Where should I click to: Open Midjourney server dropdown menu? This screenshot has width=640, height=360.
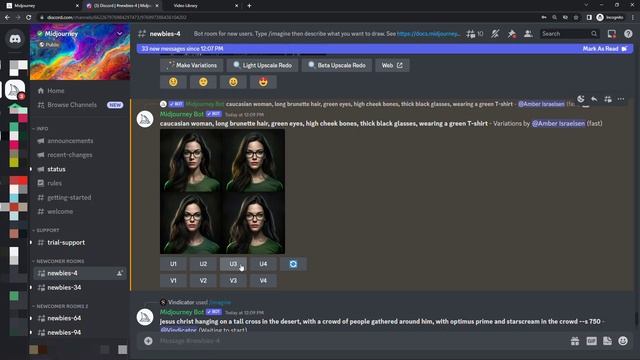tap(120, 33)
